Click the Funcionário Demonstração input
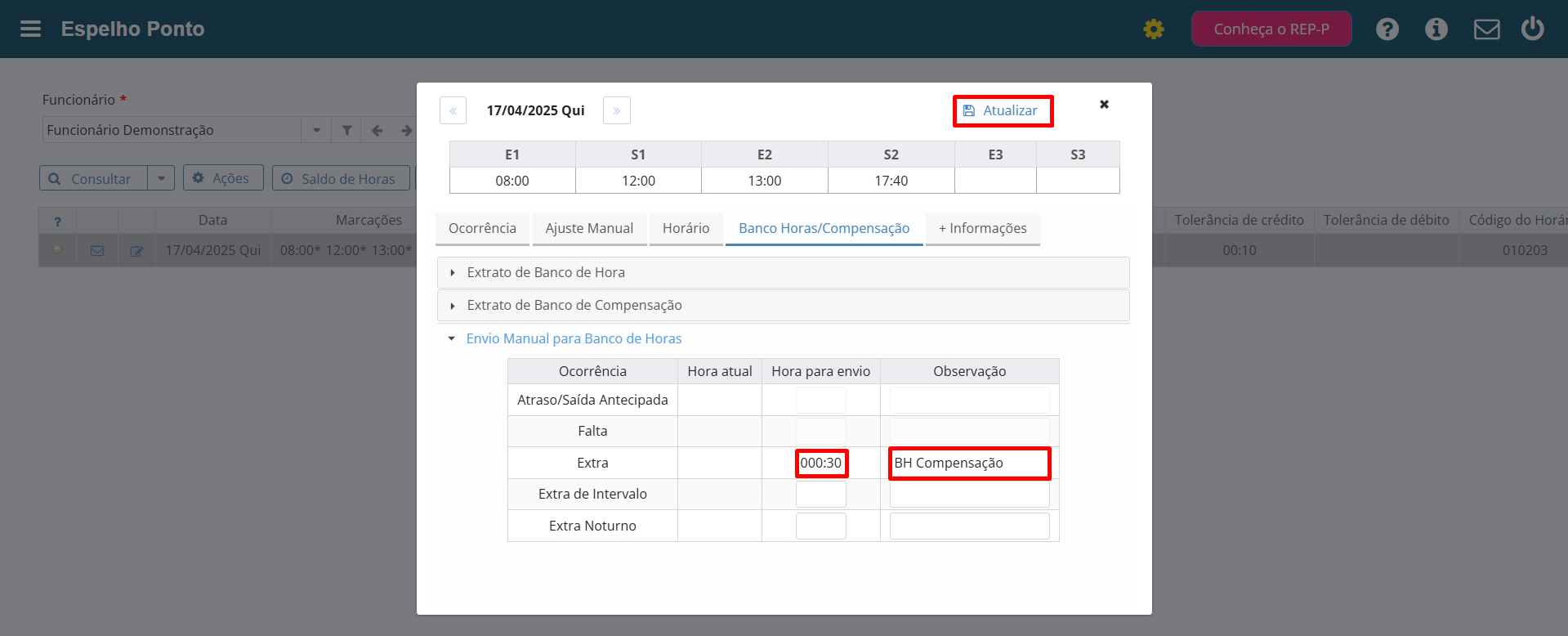Viewport: 1568px width, 636px height. [172, 130]
